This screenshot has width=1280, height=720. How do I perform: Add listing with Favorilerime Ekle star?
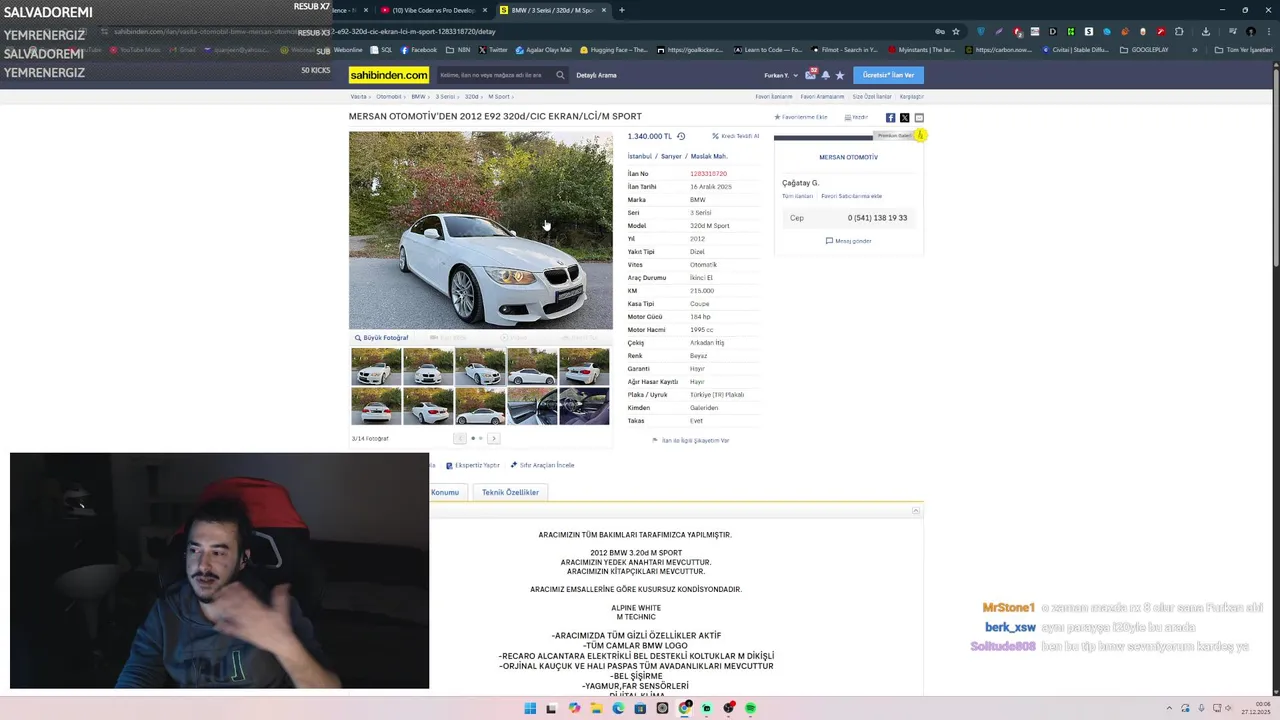tap(801, 117)
